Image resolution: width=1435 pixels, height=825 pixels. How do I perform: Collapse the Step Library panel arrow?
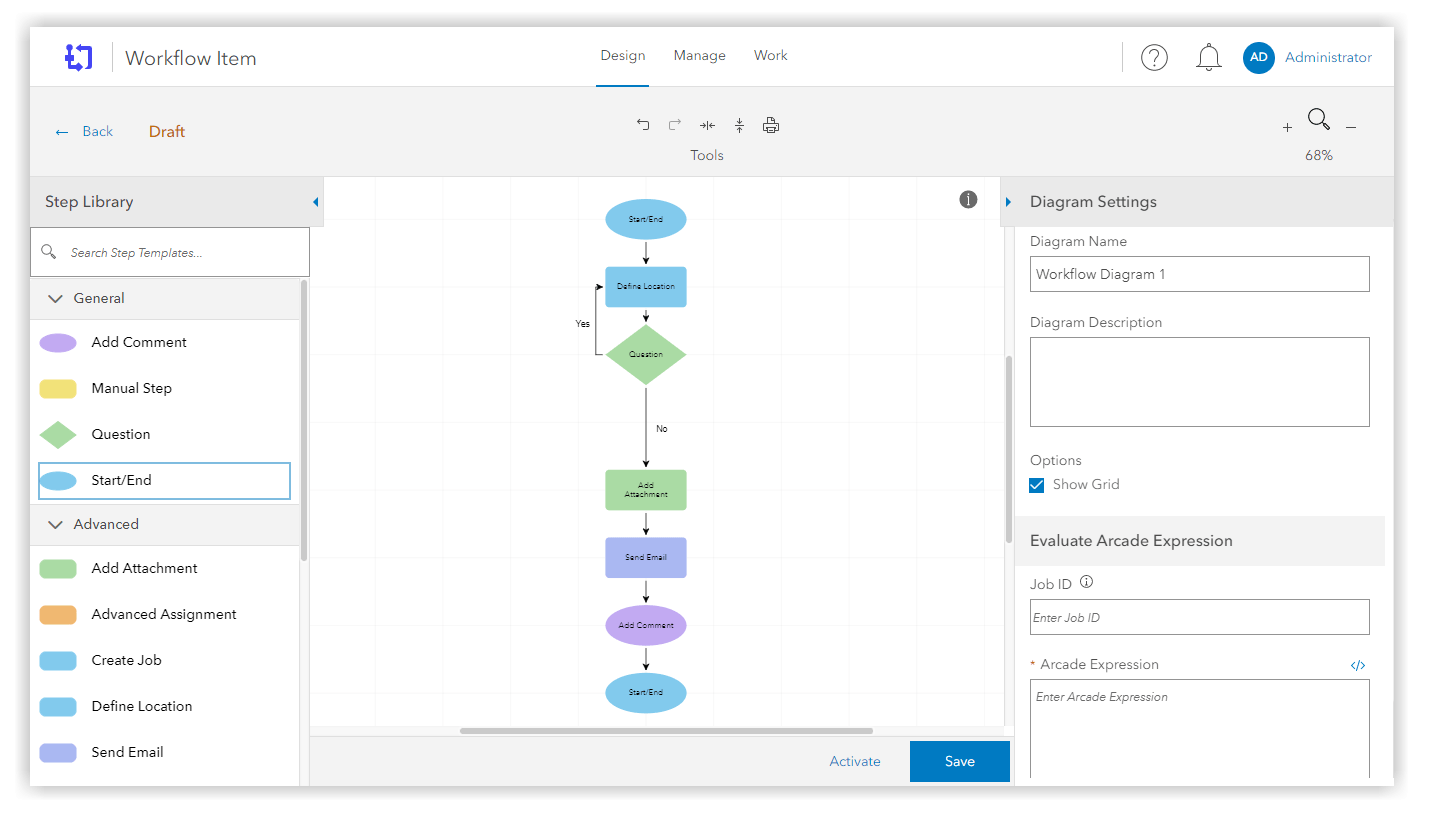pyautogui.click(x=316, y=202)
